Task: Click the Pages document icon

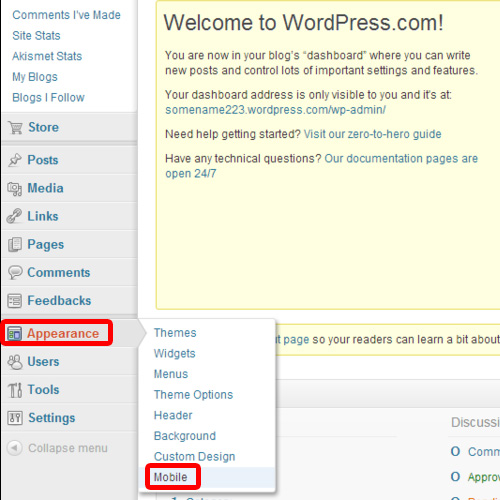Action: pyautogui.click(x=15, y=245)
